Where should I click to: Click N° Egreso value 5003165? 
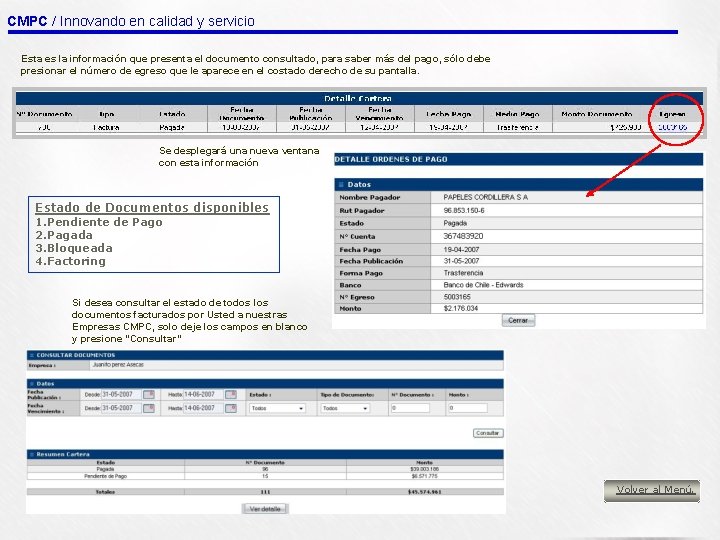457,297
